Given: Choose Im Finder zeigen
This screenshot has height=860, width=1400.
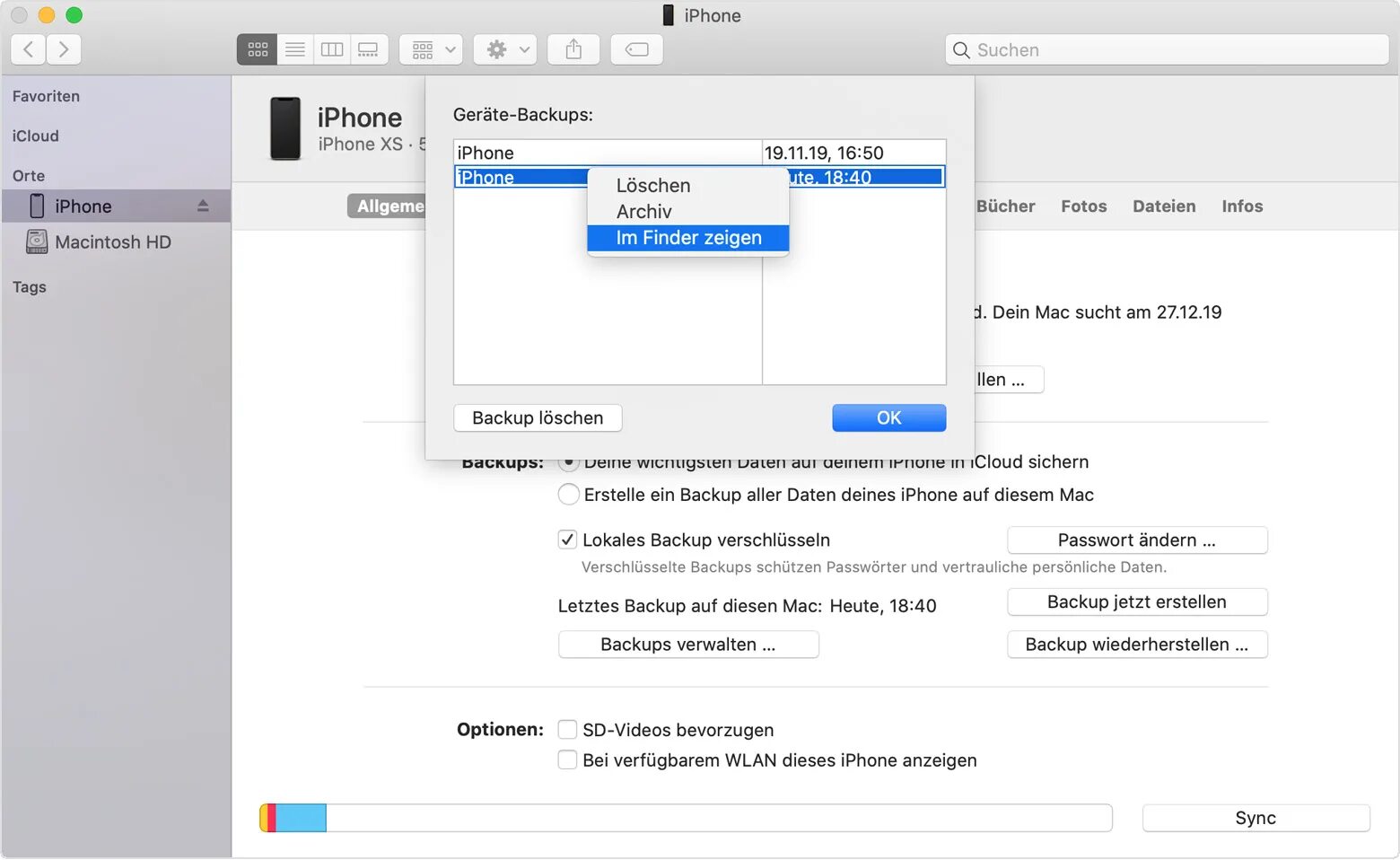Looking at the screenshot, I should (x=688, y=238).
